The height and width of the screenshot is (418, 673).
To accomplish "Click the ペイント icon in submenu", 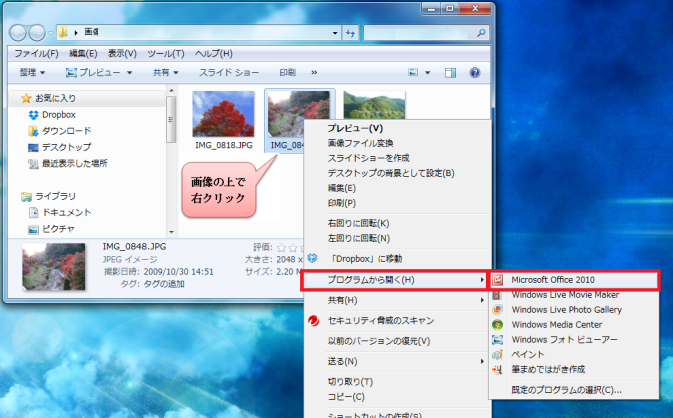I will tap(497, 354).
